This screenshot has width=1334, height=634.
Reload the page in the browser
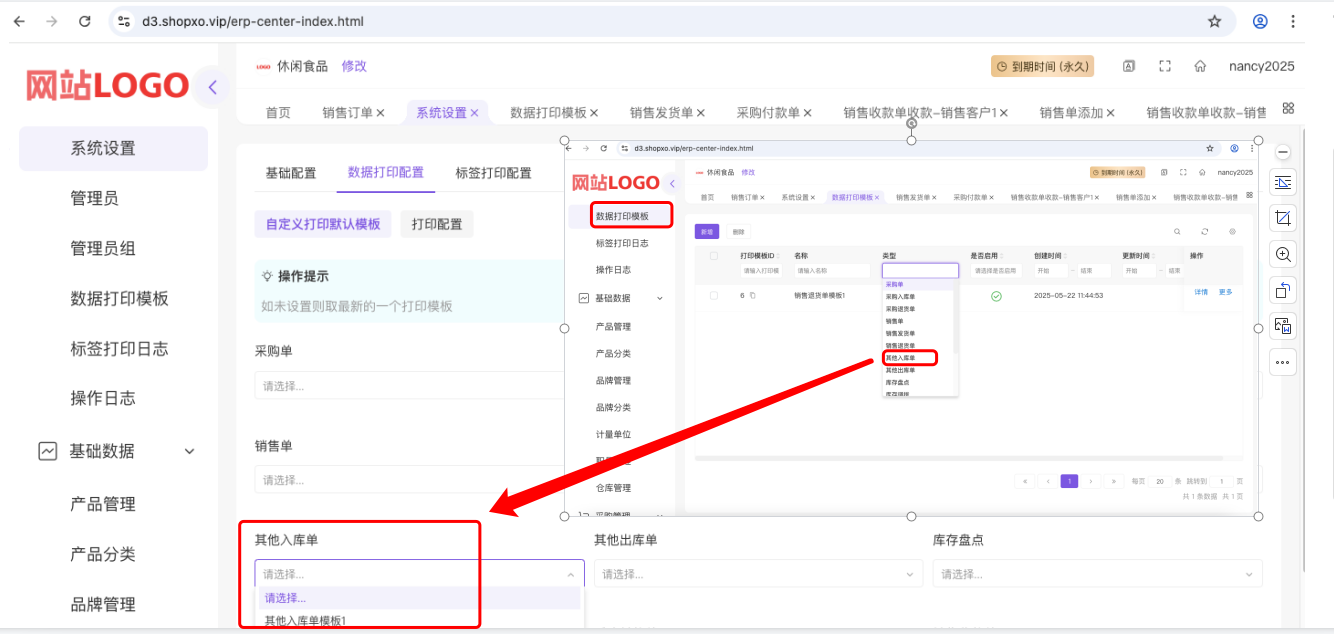(85, 21)
